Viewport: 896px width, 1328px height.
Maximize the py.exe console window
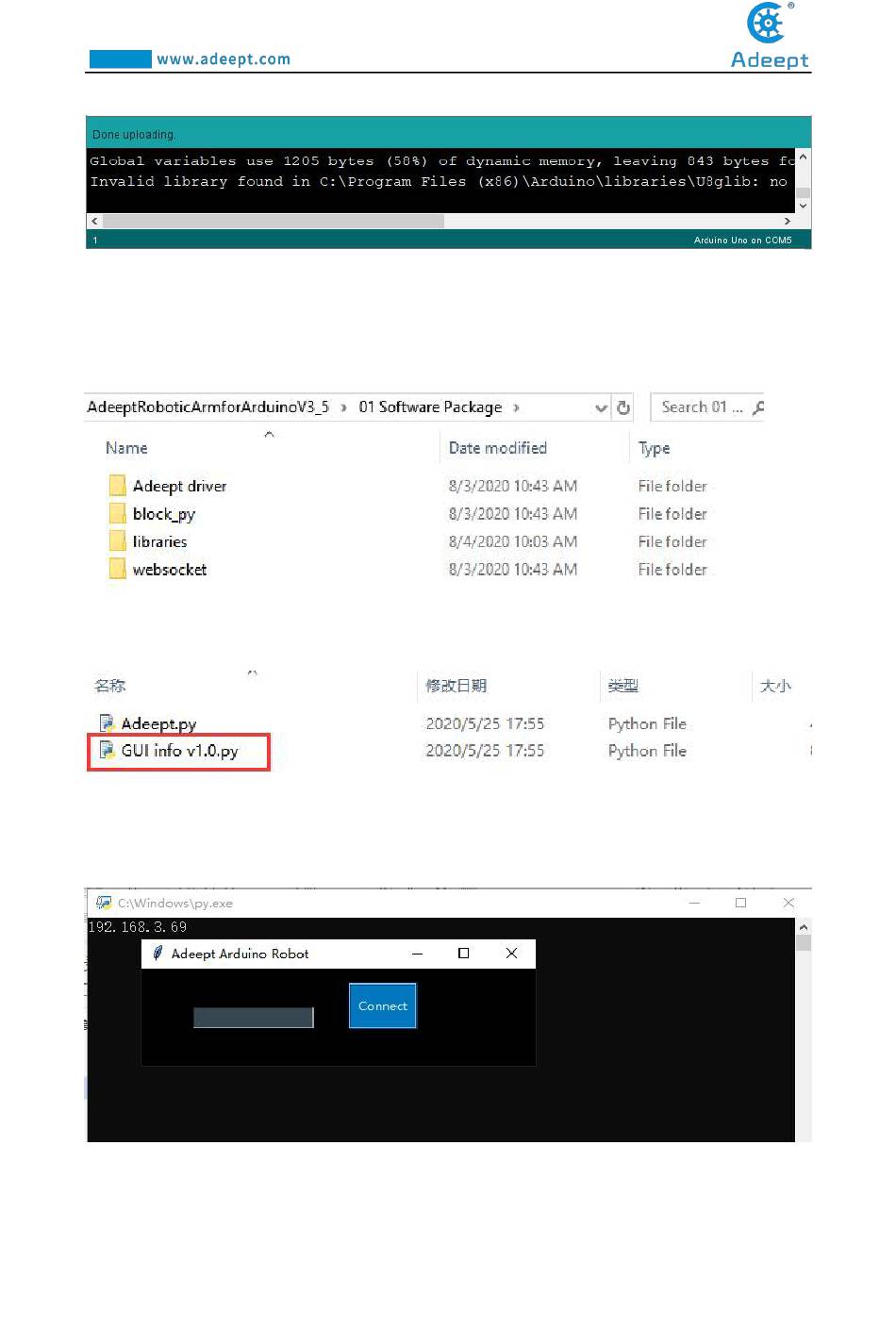pos(740,903)
